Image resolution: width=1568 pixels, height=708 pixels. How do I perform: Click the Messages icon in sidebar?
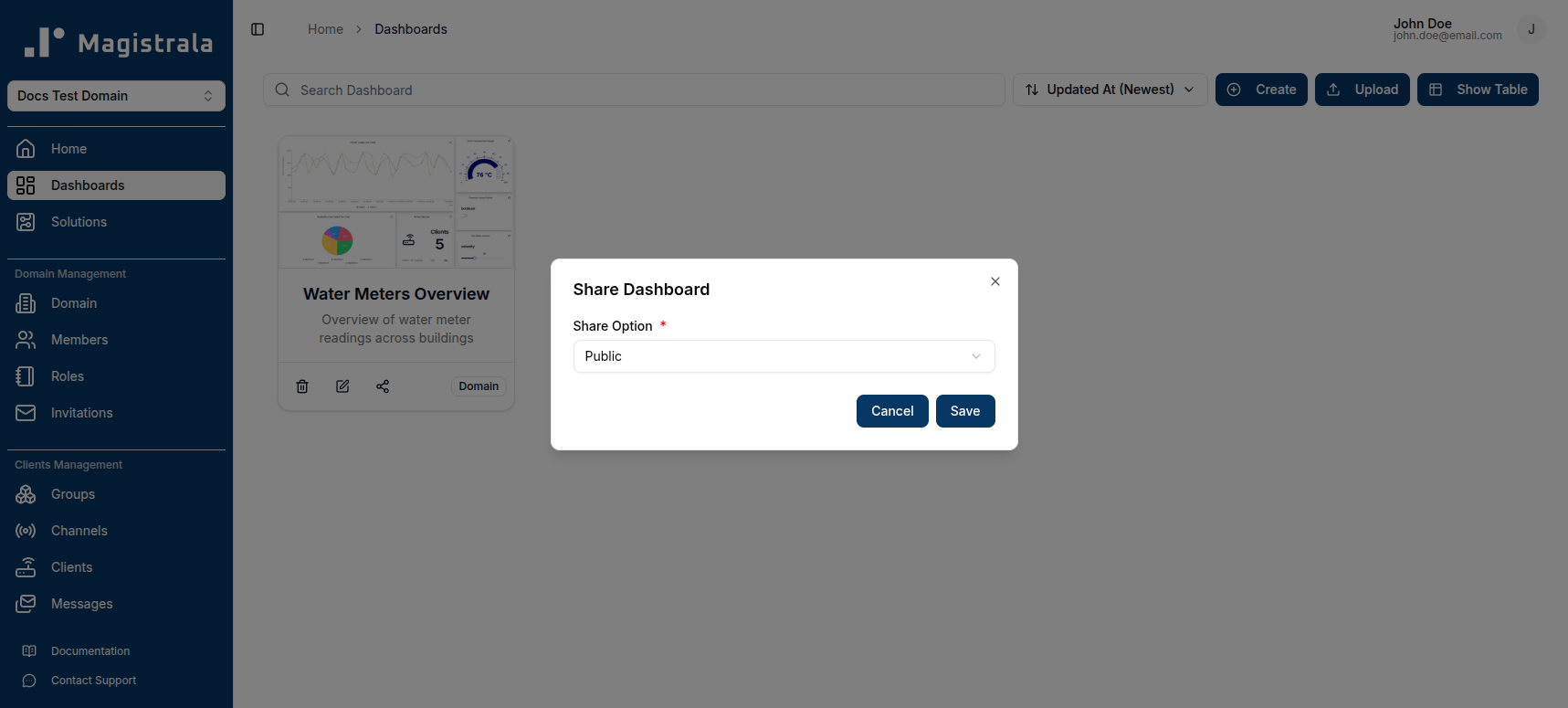pos(26,604)
